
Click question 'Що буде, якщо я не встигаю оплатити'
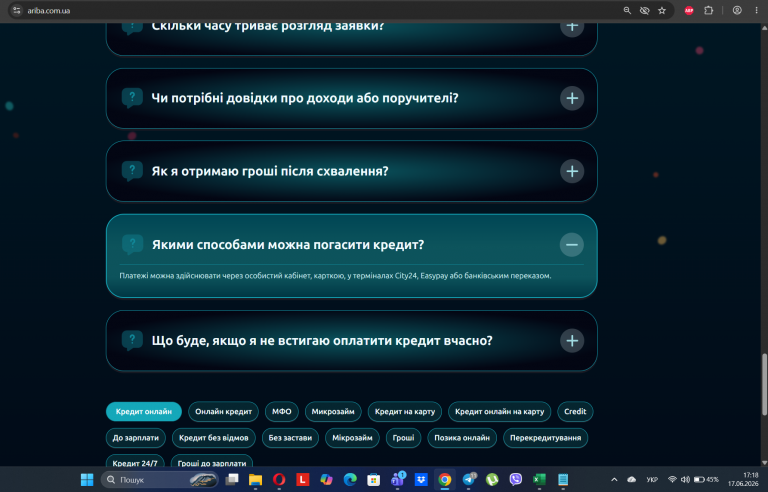point(322,341)
